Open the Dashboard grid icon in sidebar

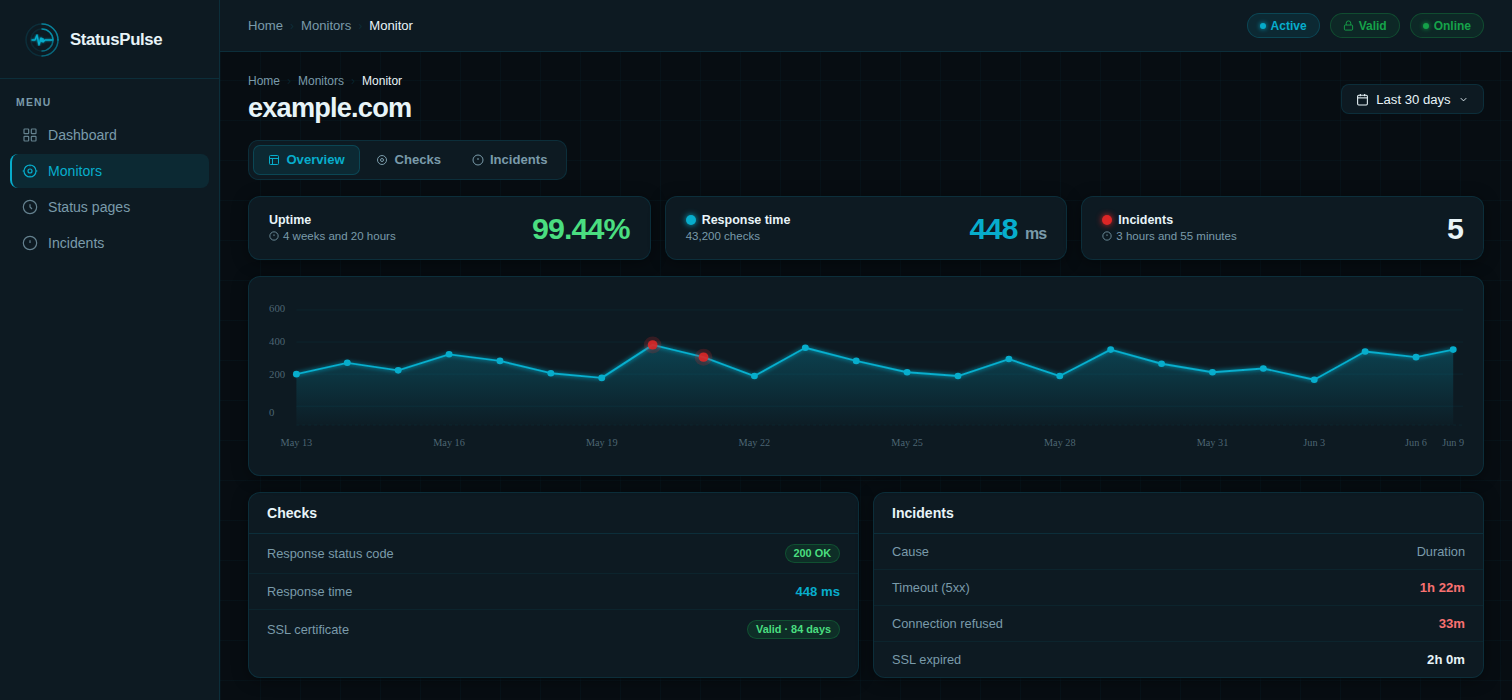(30, 135)
